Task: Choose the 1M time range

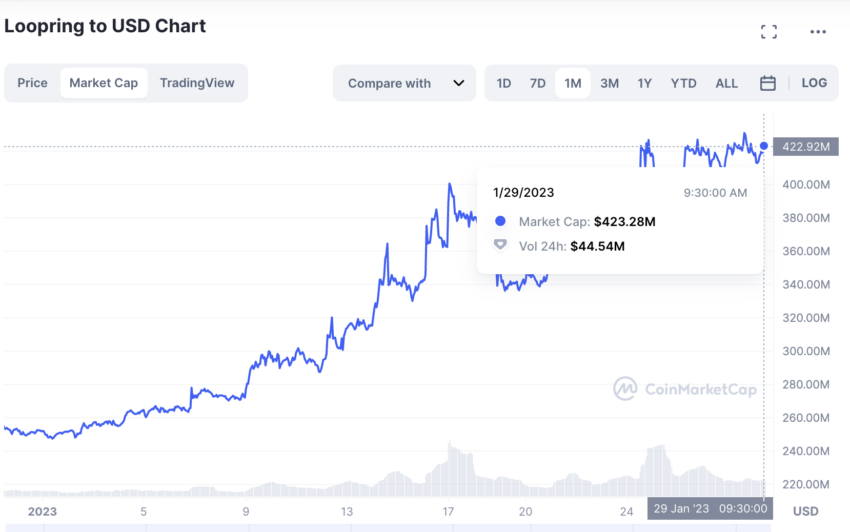Action: 573,83
